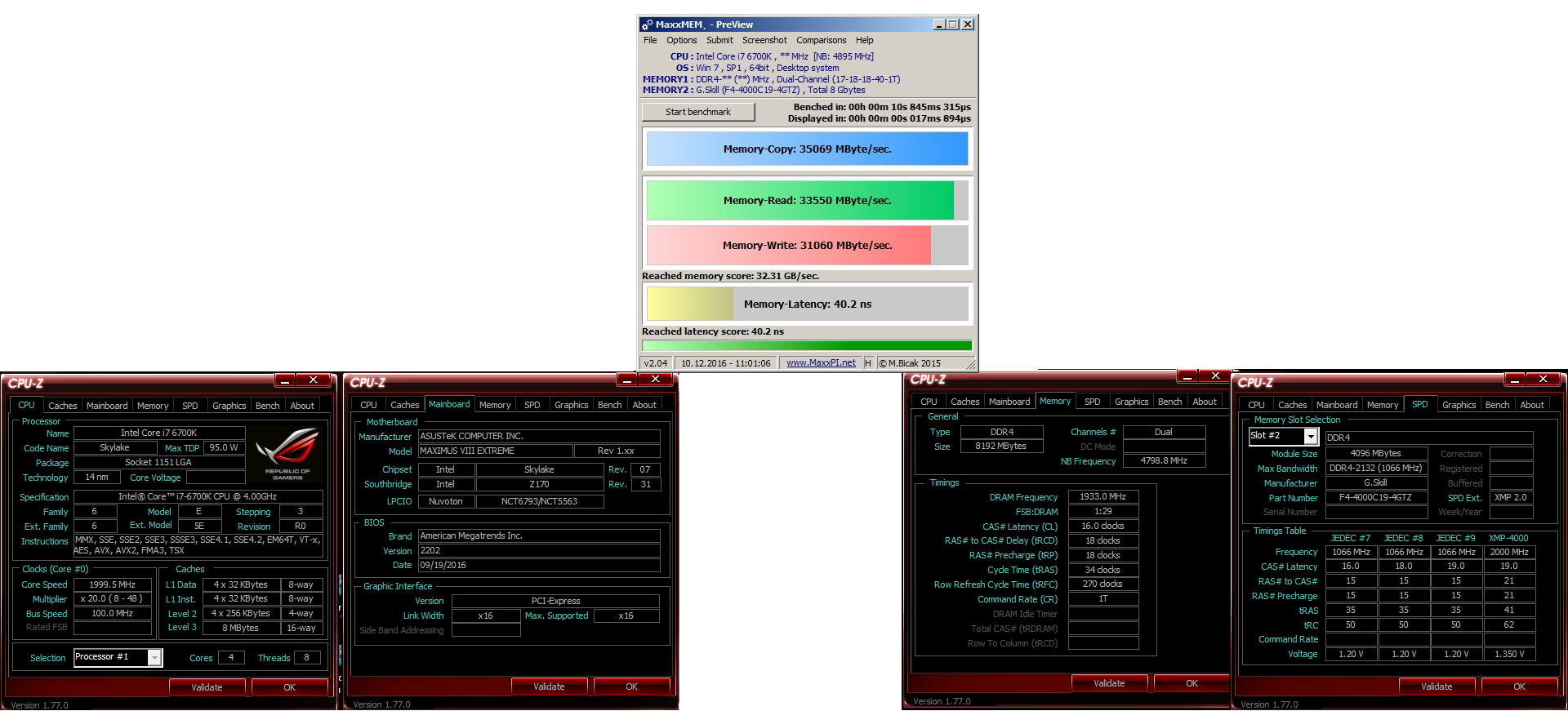Click Validate in the CPU-Z SPD window
This screenshot has height=711, width=1568.
pos(1437,687)
